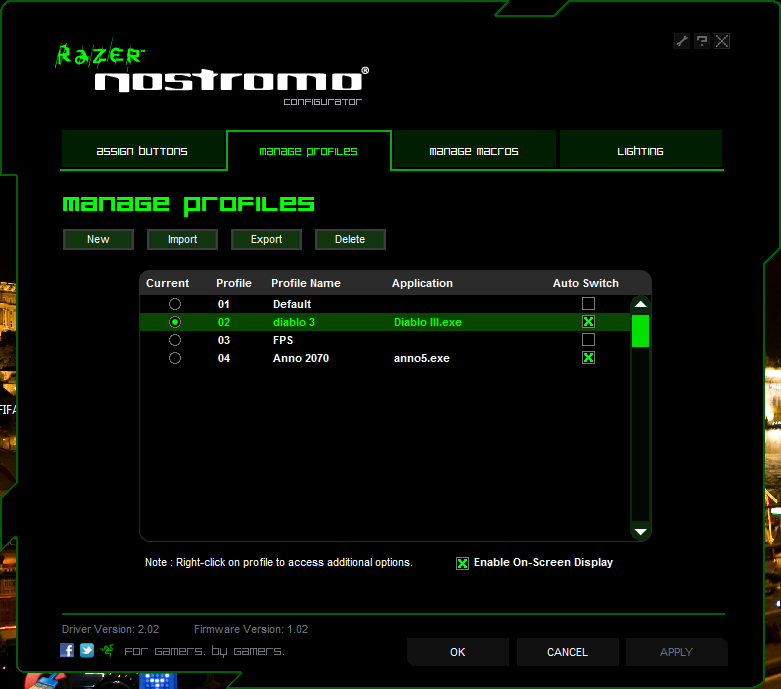
Task: Click the Export profile button
Action: (x=266, y=239)
